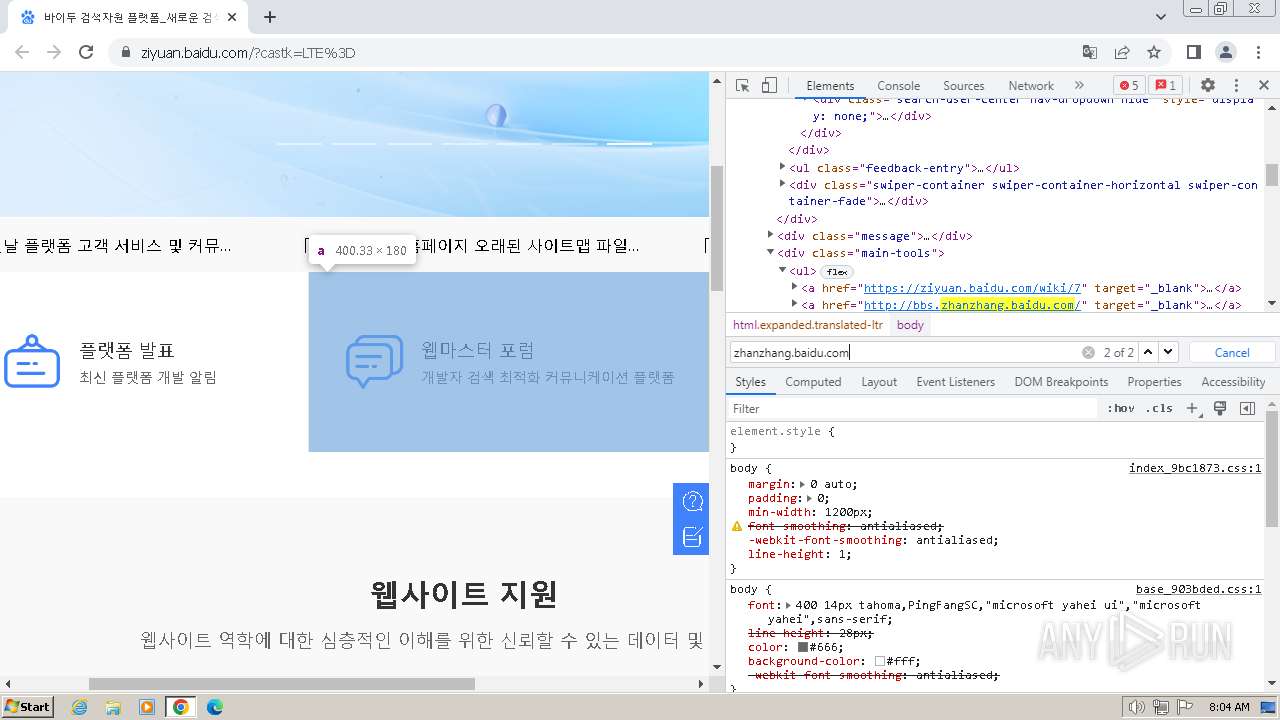The height and width of the screenshot is (720, 1280).
Task: Bookmark this tab with the star
Action: pos(1154,52)
